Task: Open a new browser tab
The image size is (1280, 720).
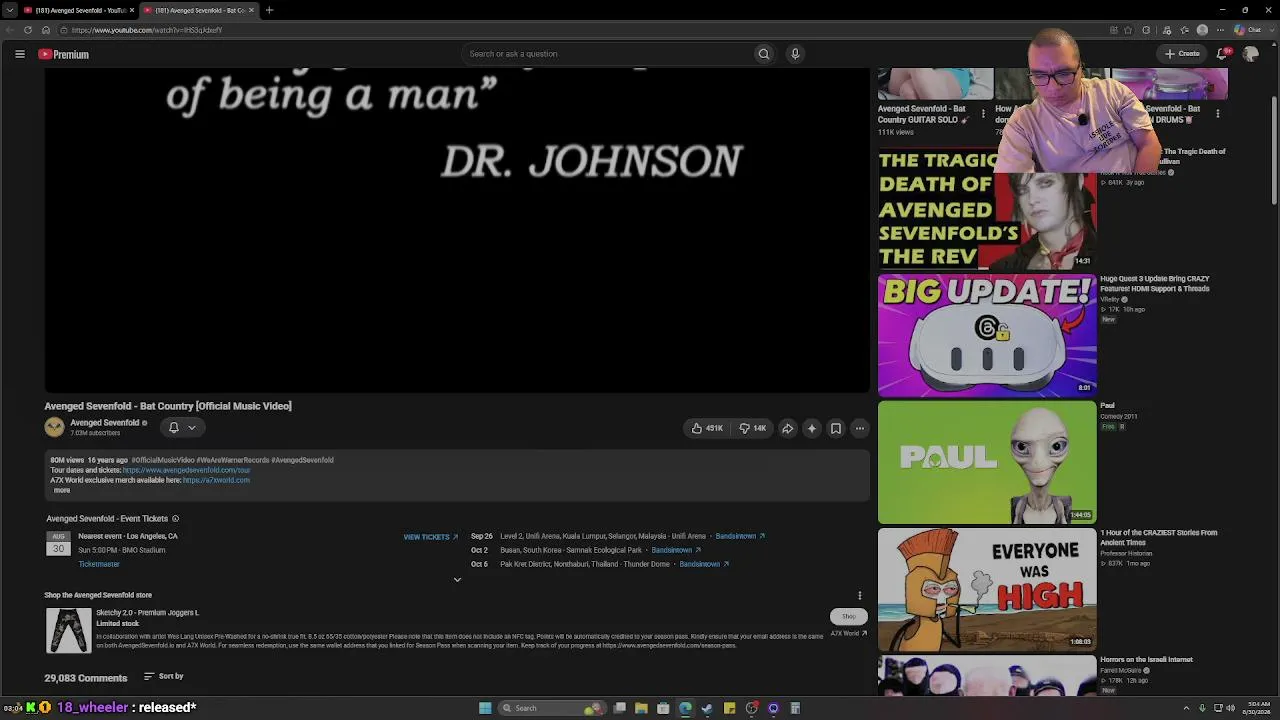Action: [x=269, y=10]
